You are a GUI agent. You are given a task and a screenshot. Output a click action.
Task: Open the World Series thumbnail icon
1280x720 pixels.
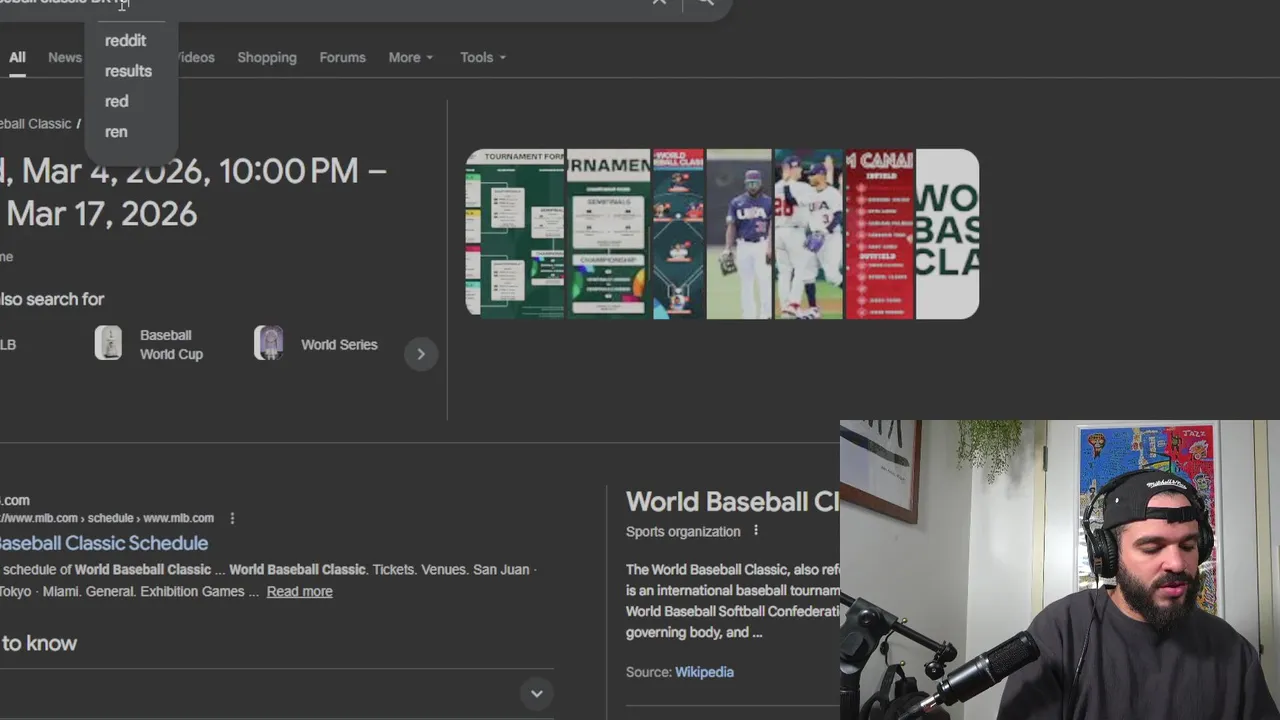[268, 343]
